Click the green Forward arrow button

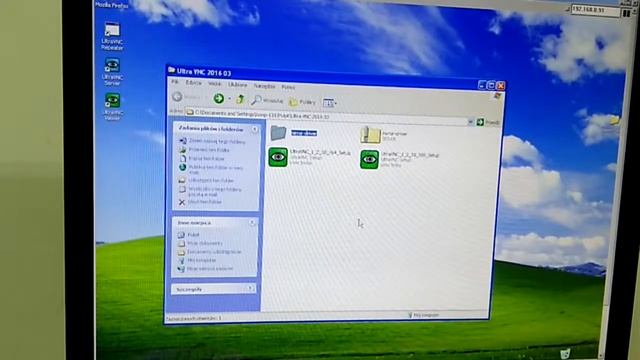click(219, 98)
